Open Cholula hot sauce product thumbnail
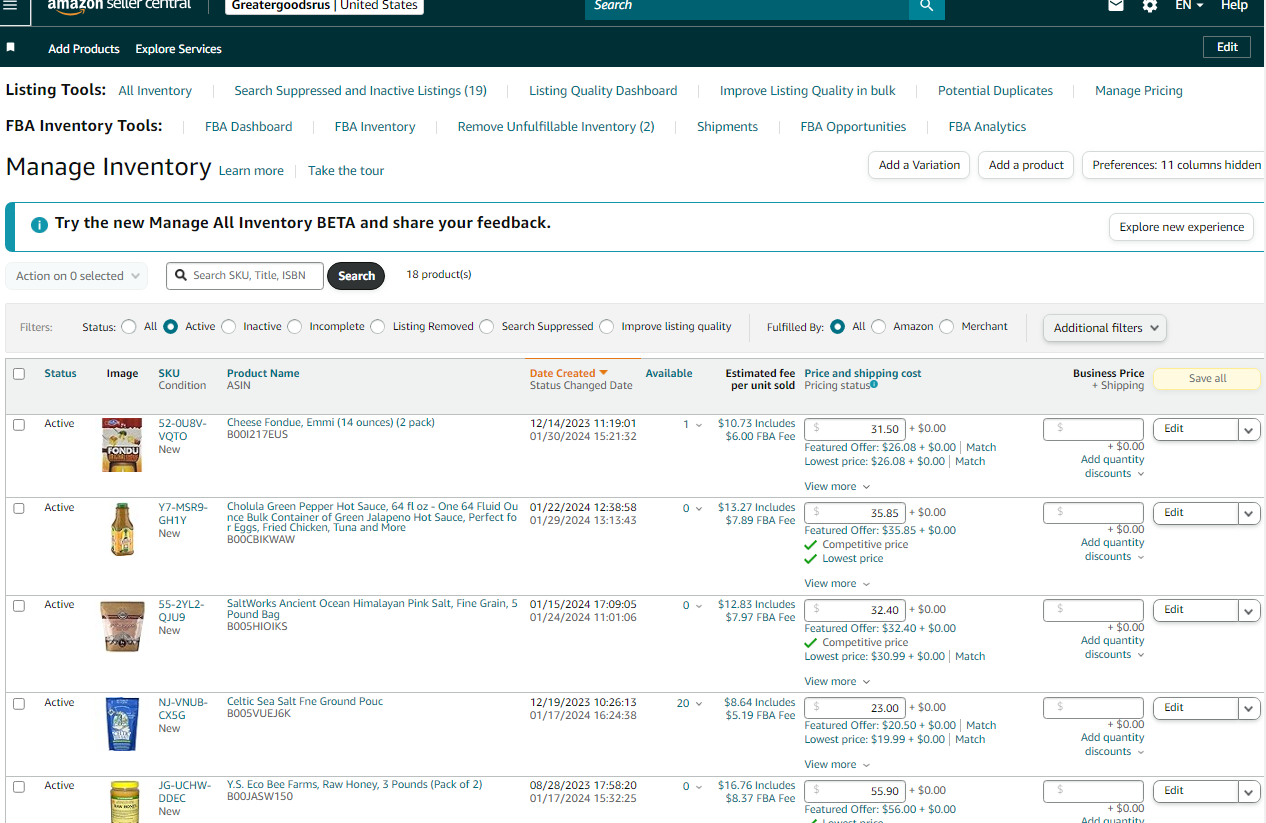1266x823 pixels. [122, 529]
